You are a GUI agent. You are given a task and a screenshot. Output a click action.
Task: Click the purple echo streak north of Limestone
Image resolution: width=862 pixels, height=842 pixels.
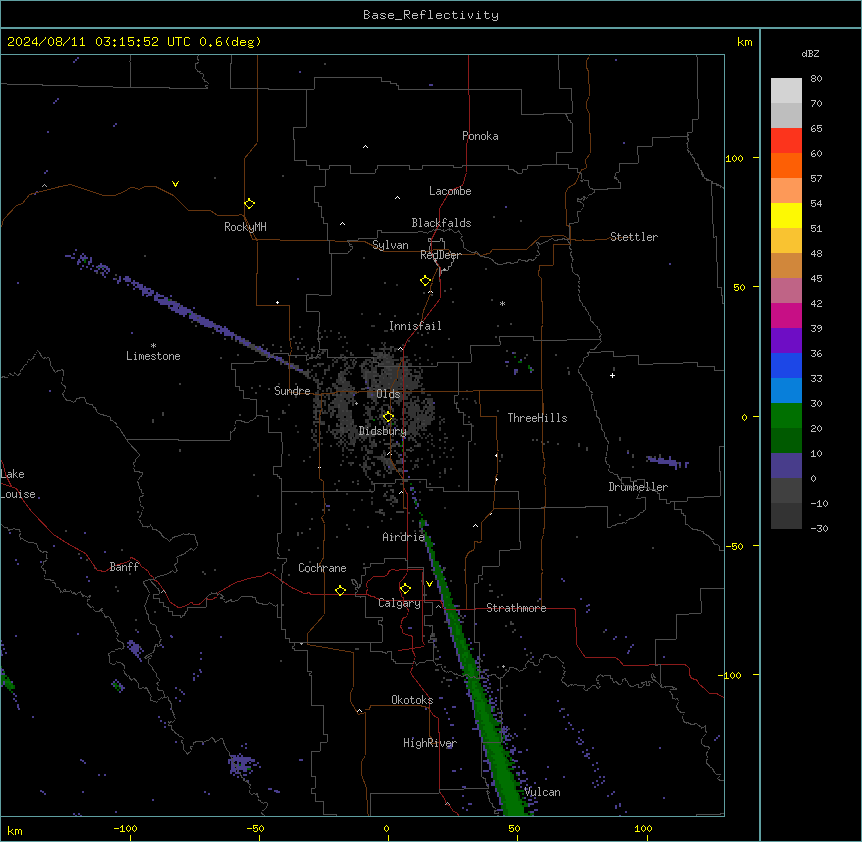tap(187, 311)
